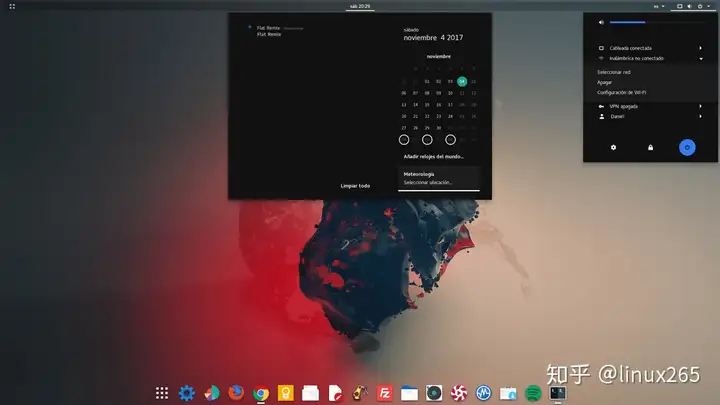
Task: Open the 'es' keyboard layout dropdown
Action: click(659, 6)
